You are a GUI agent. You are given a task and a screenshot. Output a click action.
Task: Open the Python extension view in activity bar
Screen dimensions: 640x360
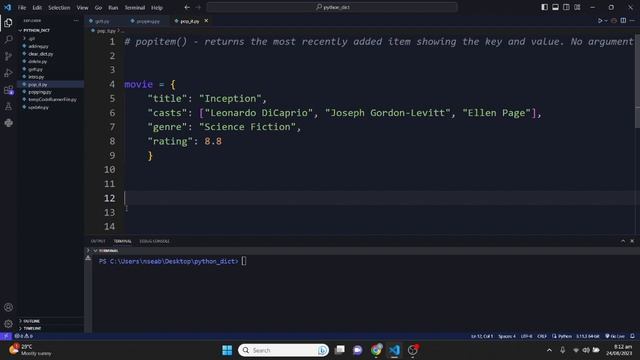coord(8,123)
